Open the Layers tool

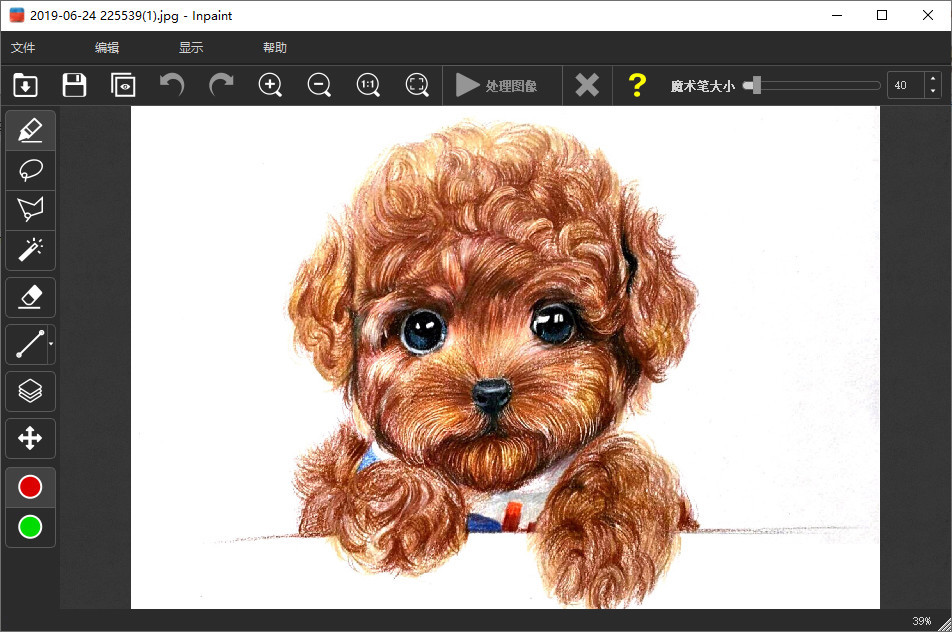point(30,391)
